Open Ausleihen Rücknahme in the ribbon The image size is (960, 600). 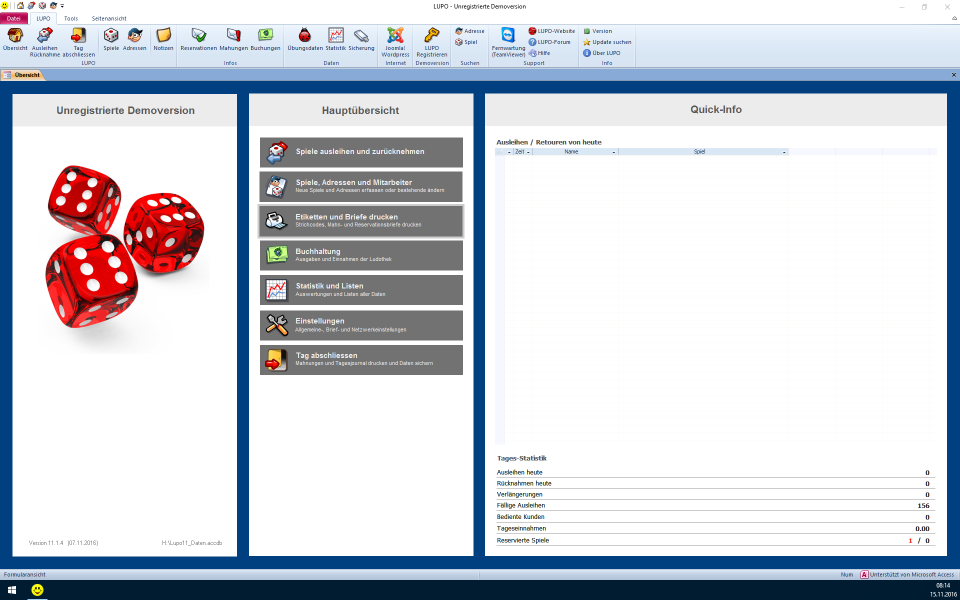45,42
